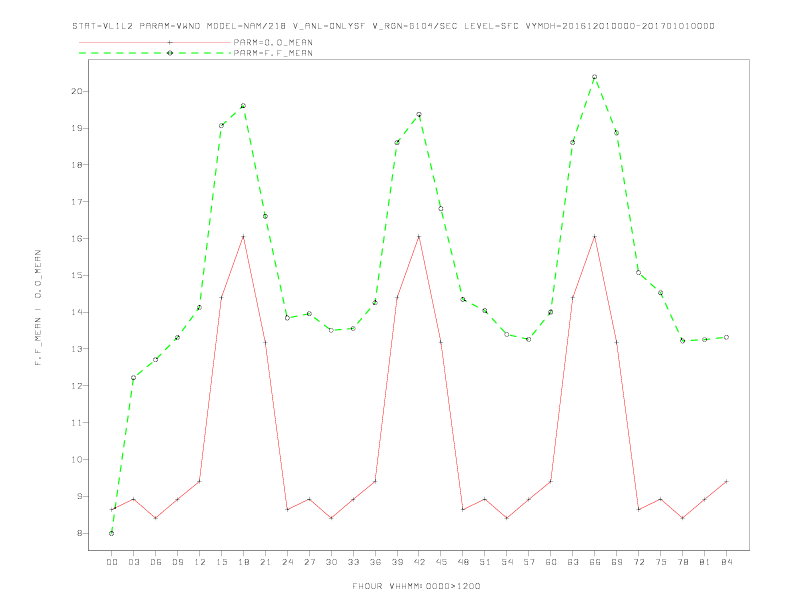Click x-axis forecast hour label 60

tap(551, 562)
